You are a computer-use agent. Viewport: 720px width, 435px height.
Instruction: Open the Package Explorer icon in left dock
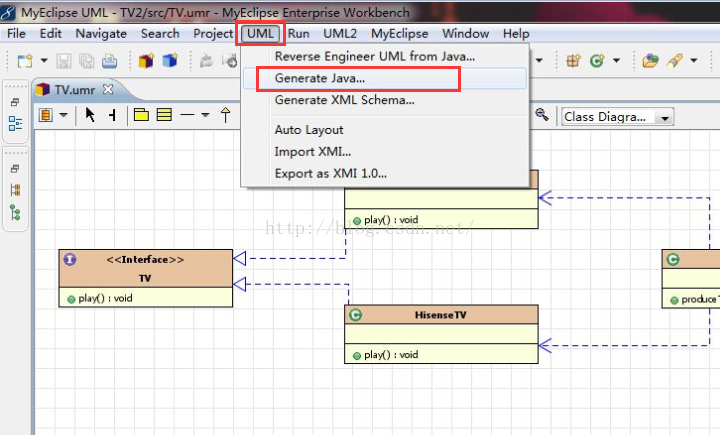point(15,190)
